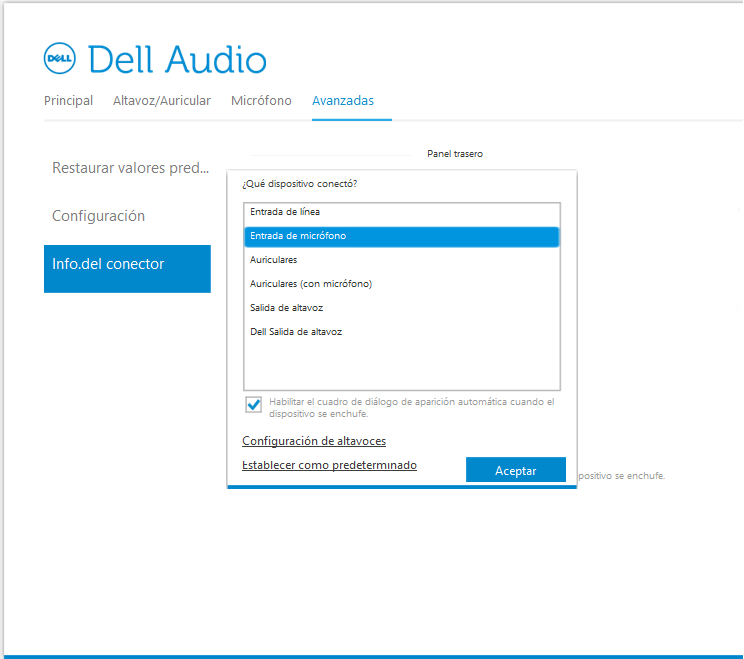Open the Principal tab
This screenshot has width=744, height=659.
(68, 101)
